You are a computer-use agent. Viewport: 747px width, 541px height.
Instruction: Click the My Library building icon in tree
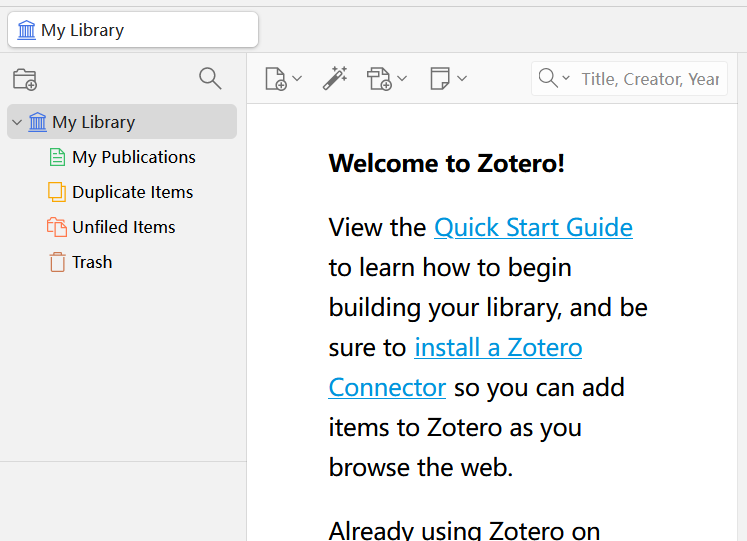click(38, 122)
